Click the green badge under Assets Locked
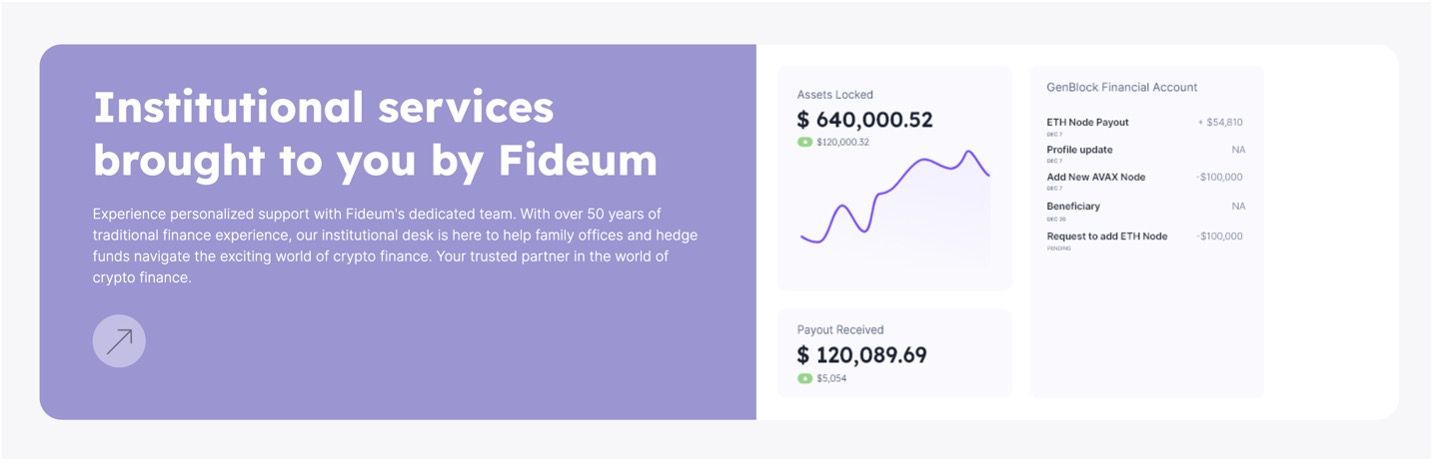Screen dimensions: 1436x464 click(x=805, y=142)
